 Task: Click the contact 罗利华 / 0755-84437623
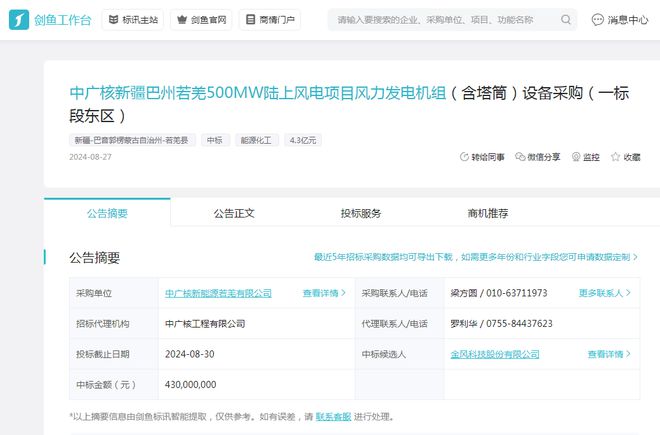coord(501,324)
